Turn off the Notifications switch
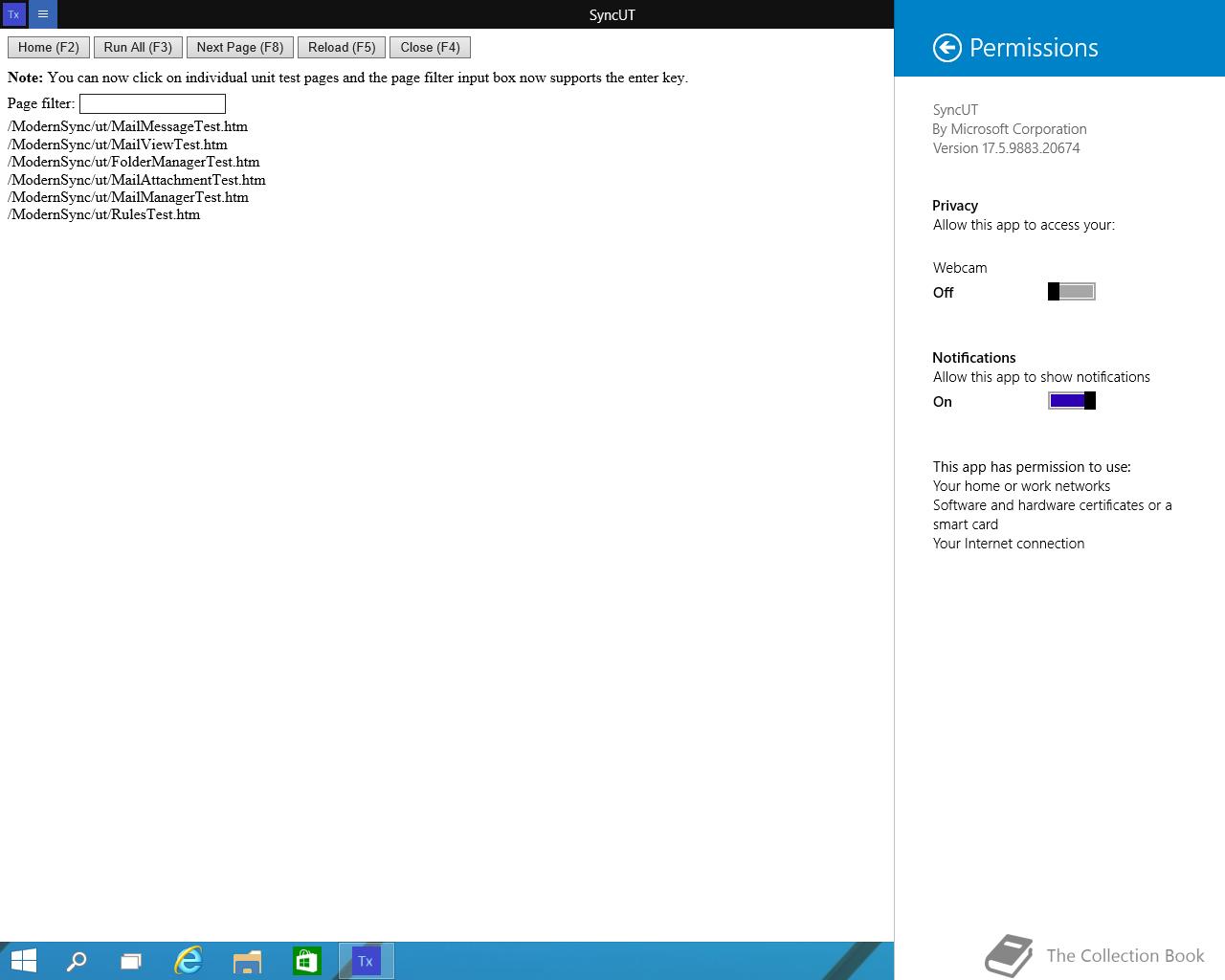Image resolution: width=1225 pixels, height=980 pixels. tap(1072, 401)
